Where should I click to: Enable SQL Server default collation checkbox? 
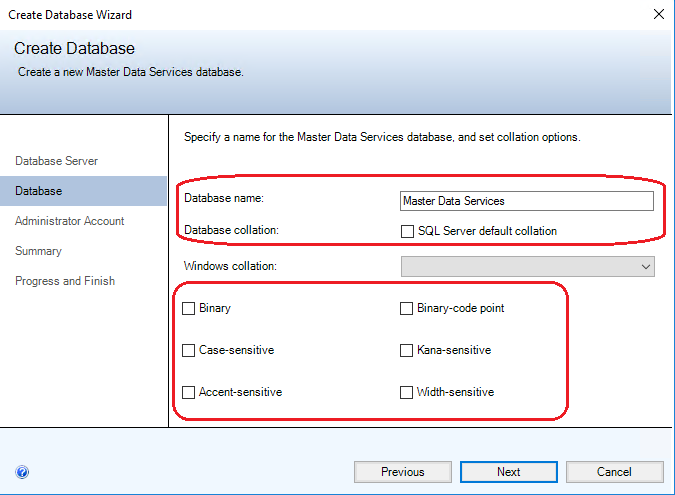coord(407,231)
